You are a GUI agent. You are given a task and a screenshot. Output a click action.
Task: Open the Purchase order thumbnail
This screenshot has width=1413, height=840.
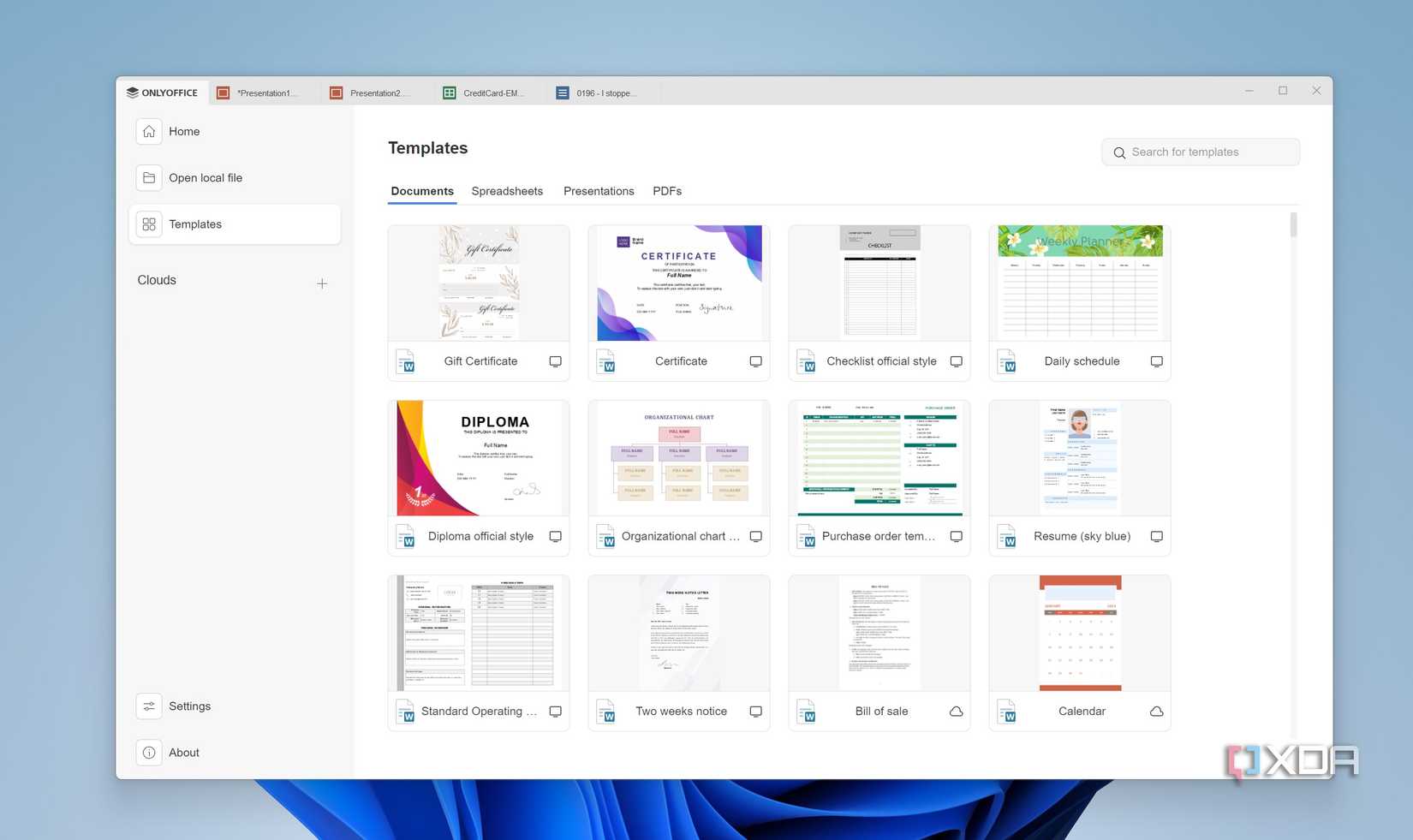pos(879,458)
